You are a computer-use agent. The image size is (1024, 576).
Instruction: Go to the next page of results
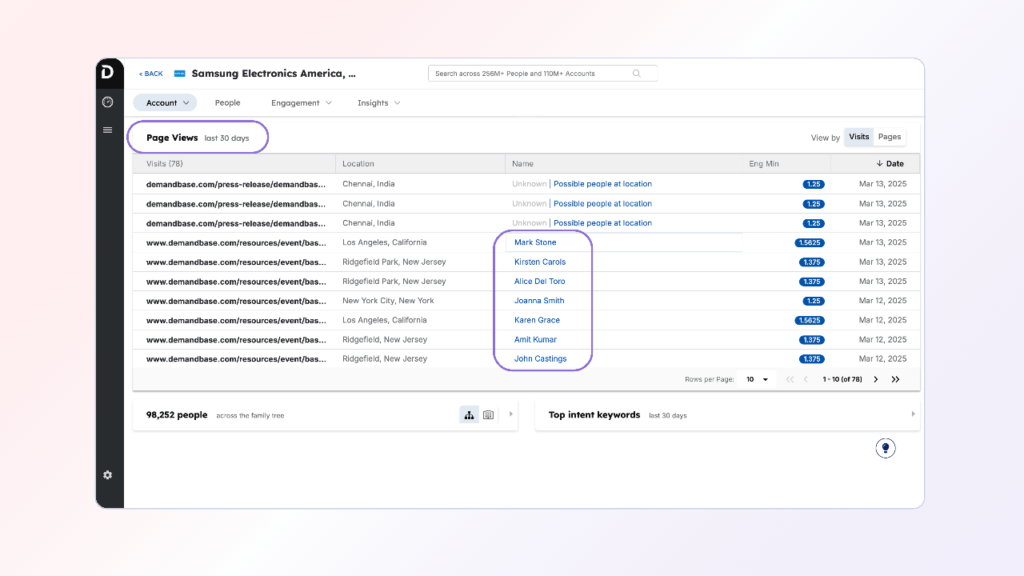click(876, 380)
